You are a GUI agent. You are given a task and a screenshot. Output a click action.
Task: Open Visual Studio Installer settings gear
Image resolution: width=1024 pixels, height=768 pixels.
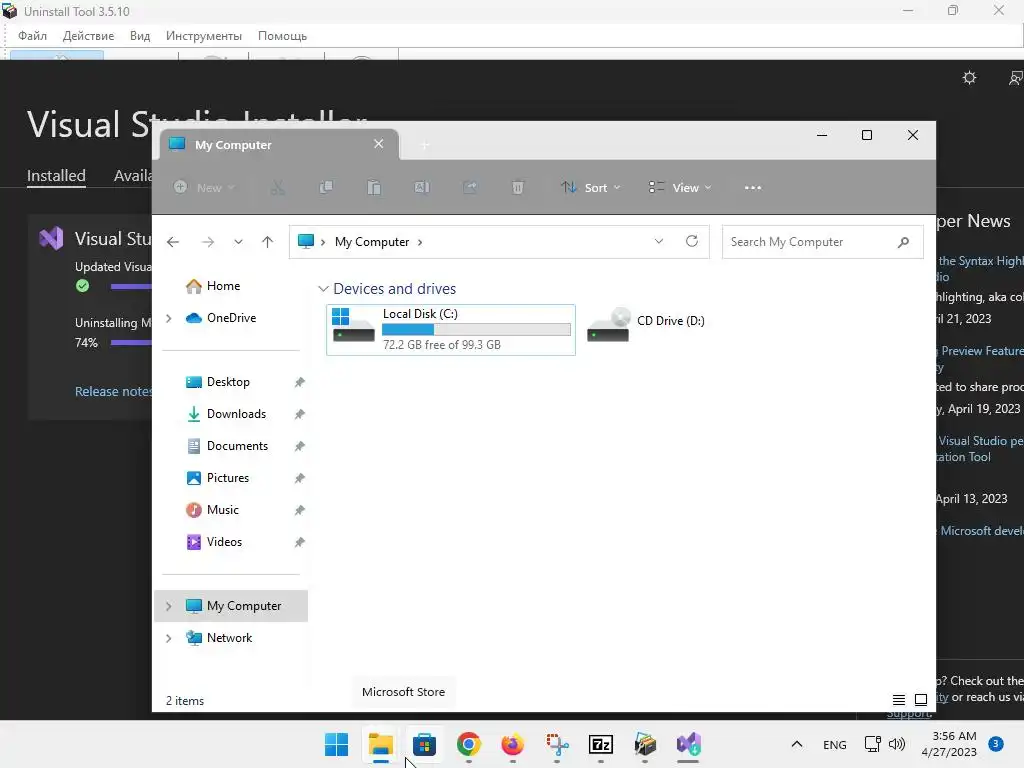(x=969, y=78)
